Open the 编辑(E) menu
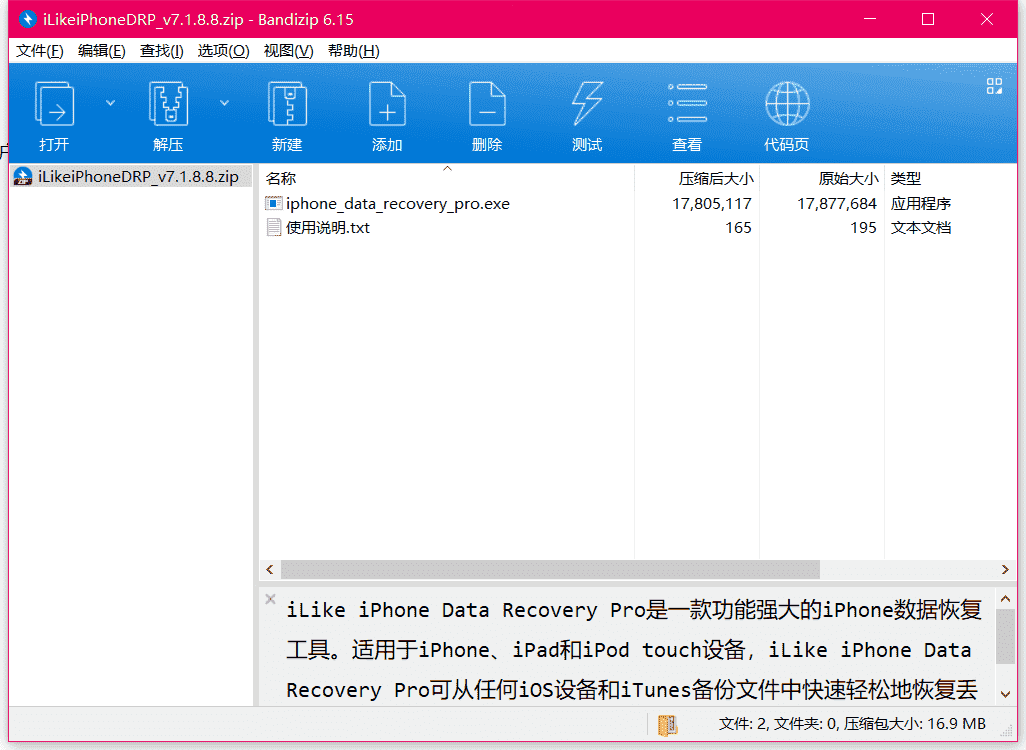 click(x=101, y=51)
